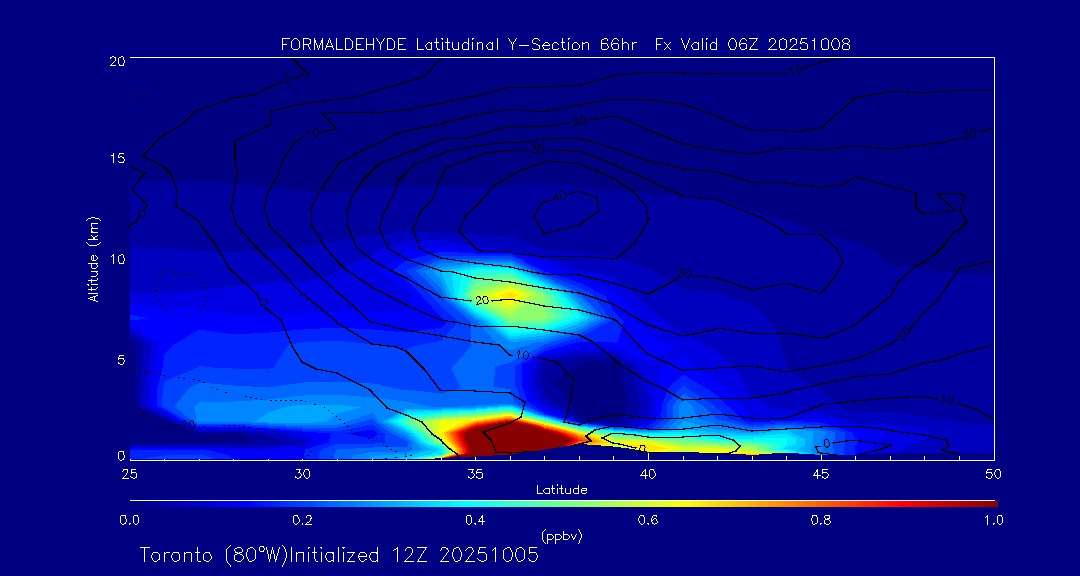Click the altitude 20 tick label

click(115, 60)
